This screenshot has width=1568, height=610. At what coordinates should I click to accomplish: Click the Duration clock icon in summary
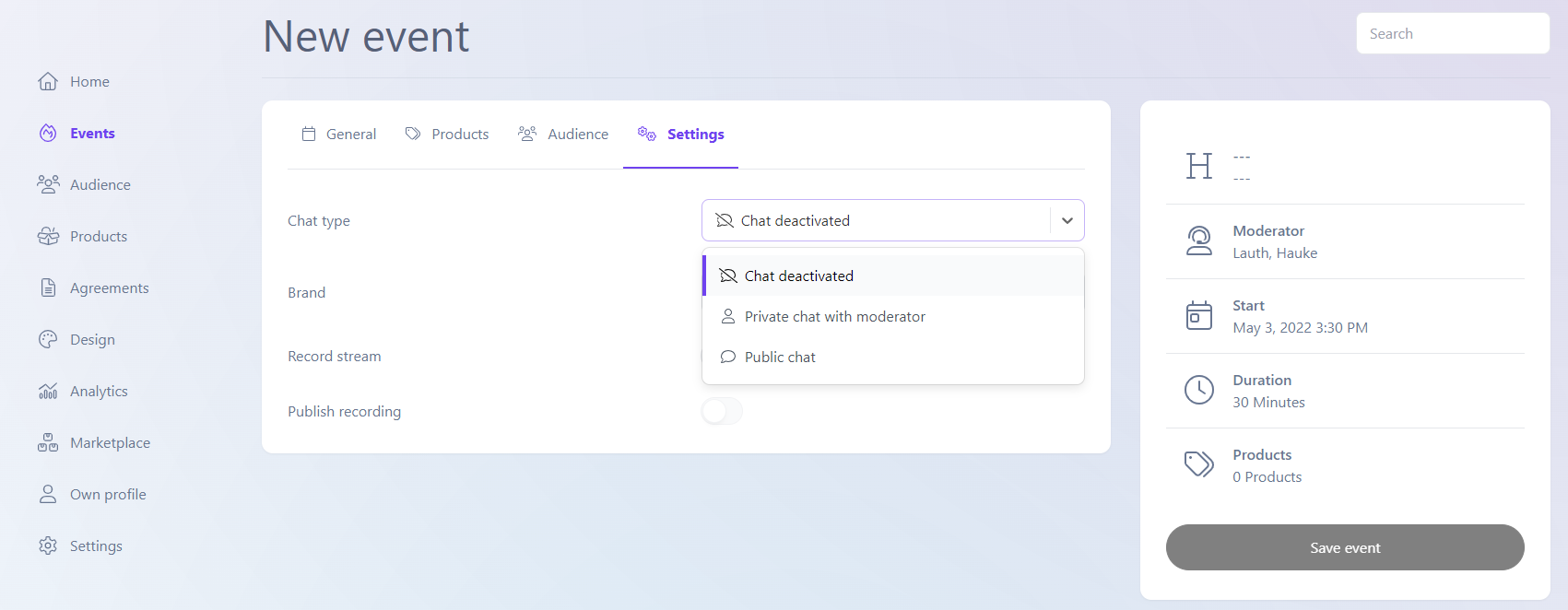(x=1199, y=390)
